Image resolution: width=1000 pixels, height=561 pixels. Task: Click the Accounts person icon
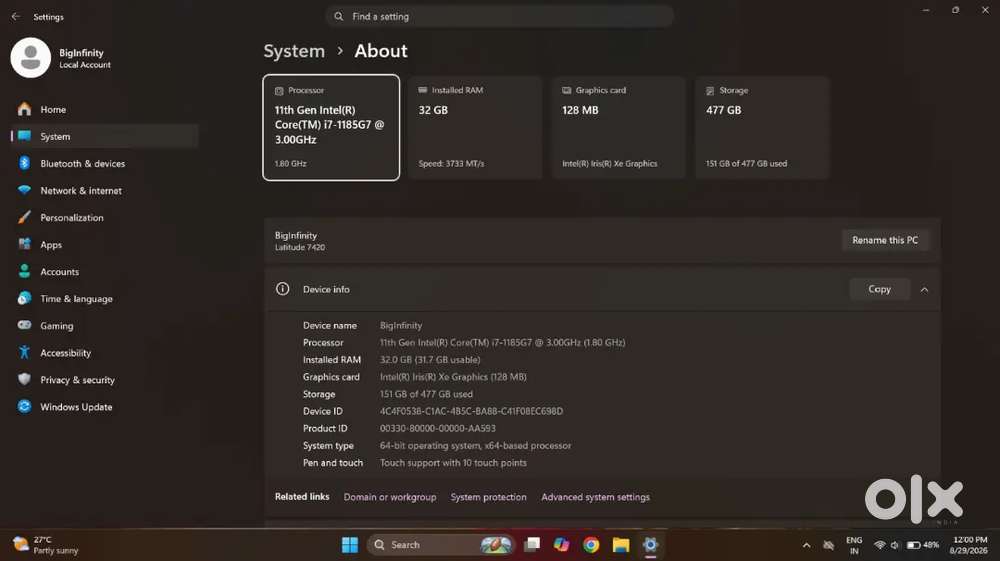[24, 272]
